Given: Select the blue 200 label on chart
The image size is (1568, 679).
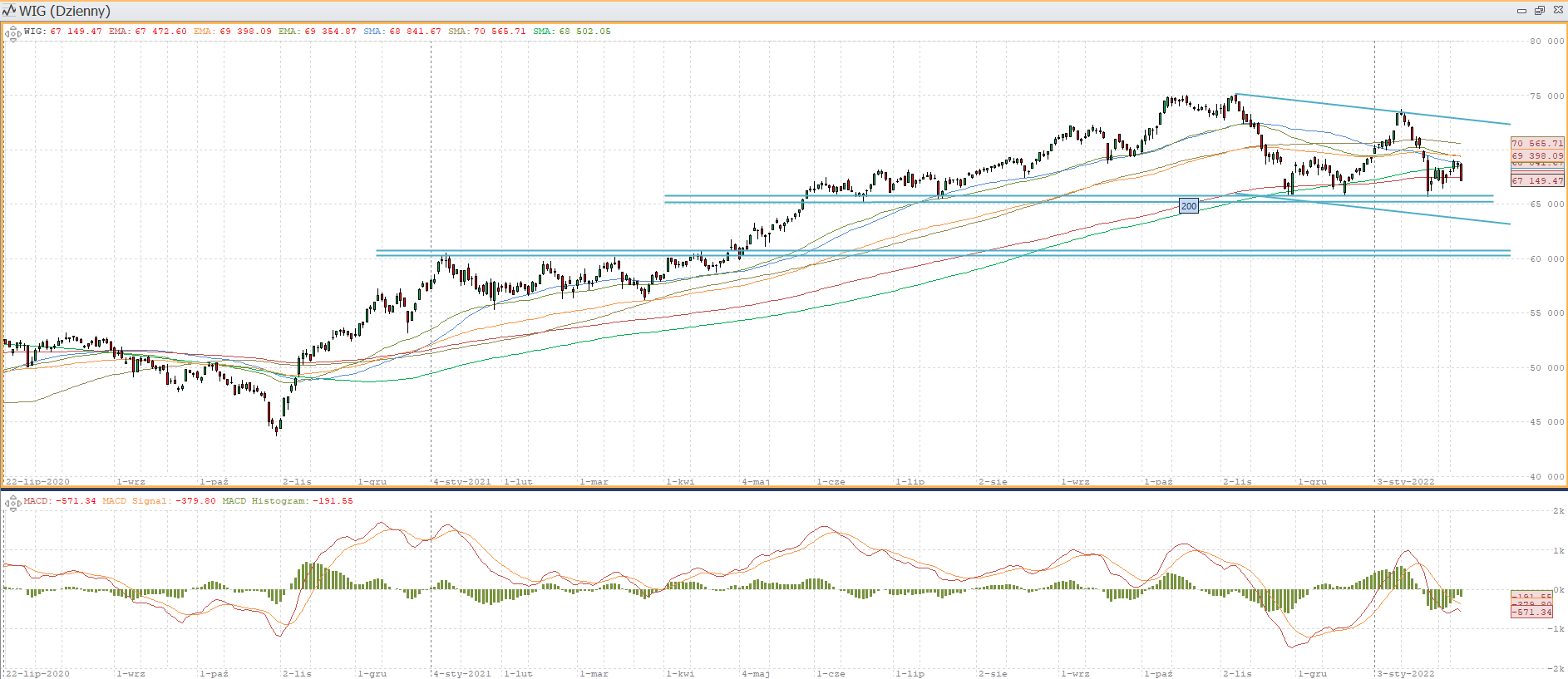Looking at the screenshot, I should pos(1189,205).
